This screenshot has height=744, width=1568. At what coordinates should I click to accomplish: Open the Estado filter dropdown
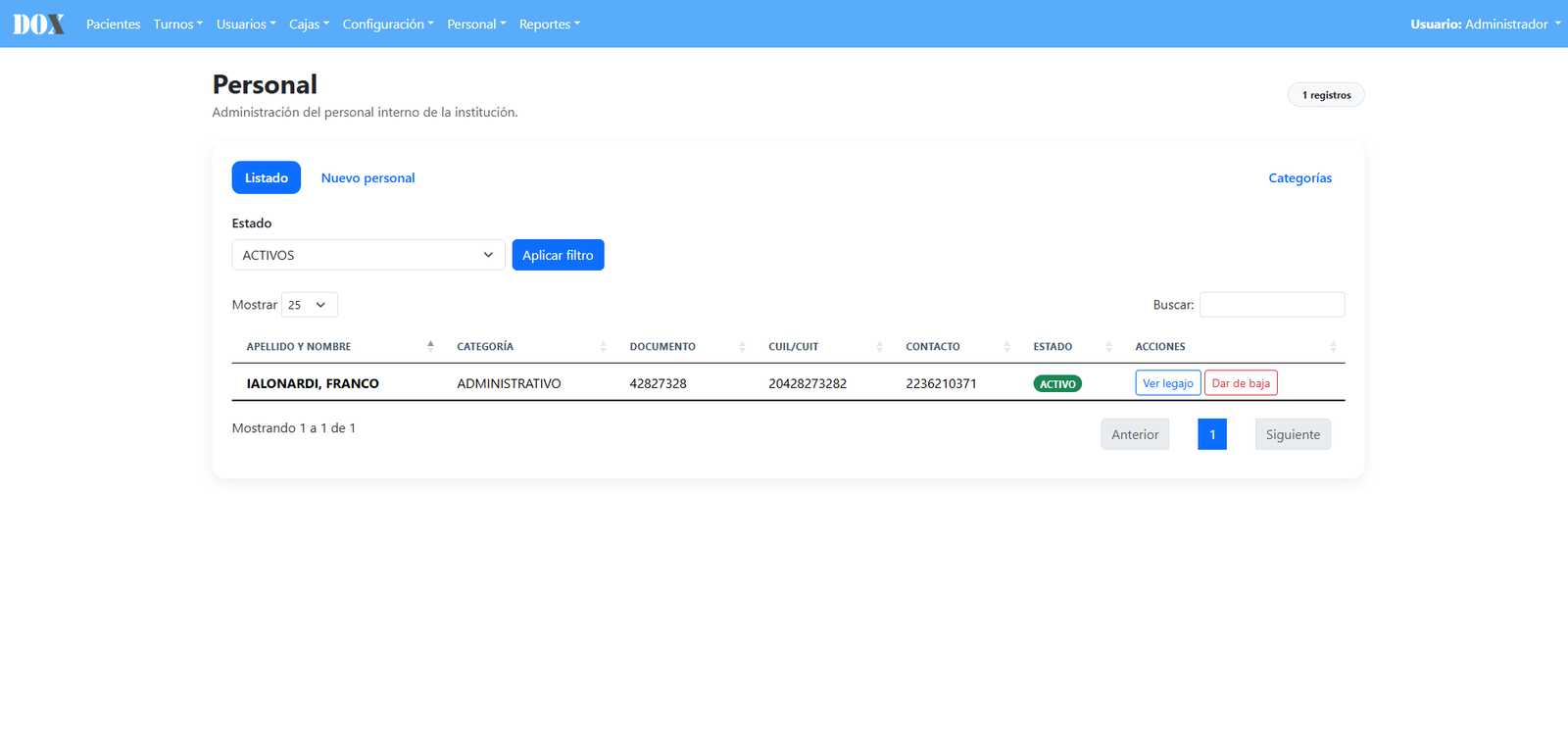(x=368, y=255)
